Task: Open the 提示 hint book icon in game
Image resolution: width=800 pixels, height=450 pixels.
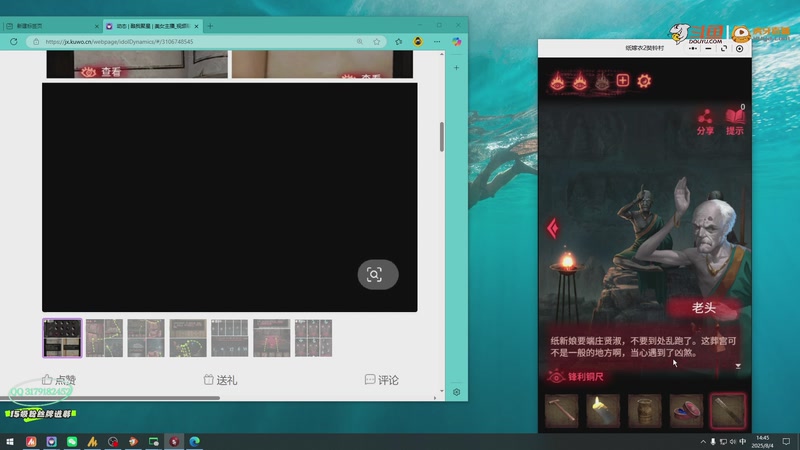Action: click(735, 122)
